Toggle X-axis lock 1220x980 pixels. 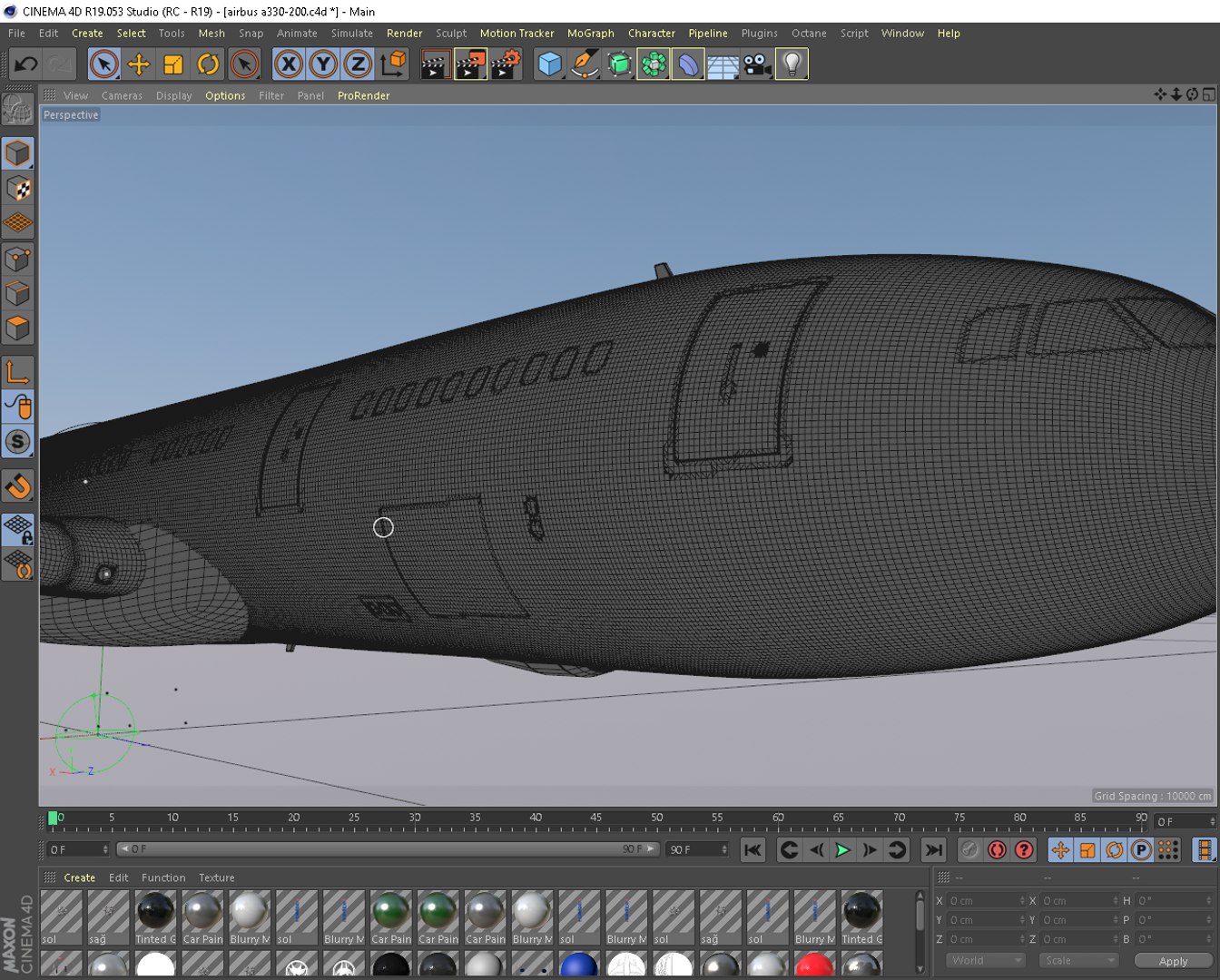[289, 64]
